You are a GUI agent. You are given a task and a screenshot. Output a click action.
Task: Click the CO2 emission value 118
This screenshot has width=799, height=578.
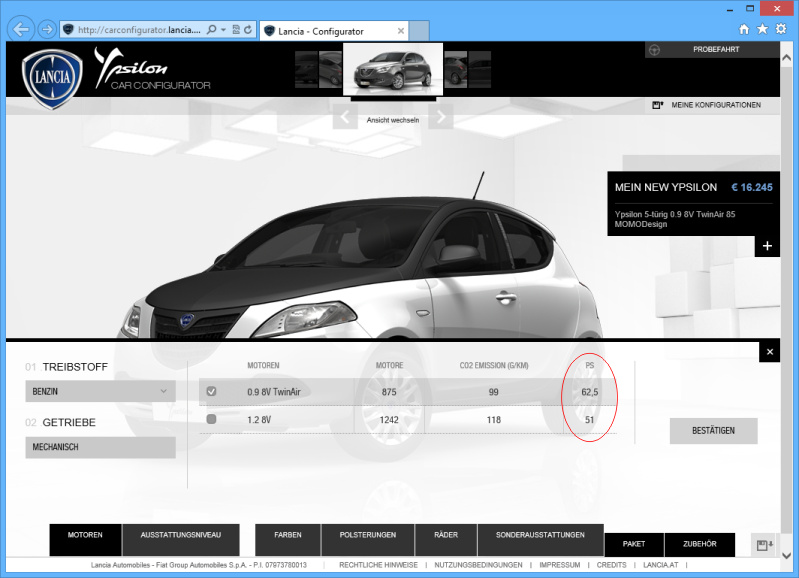pyautogui.click(x=493, y=420)
